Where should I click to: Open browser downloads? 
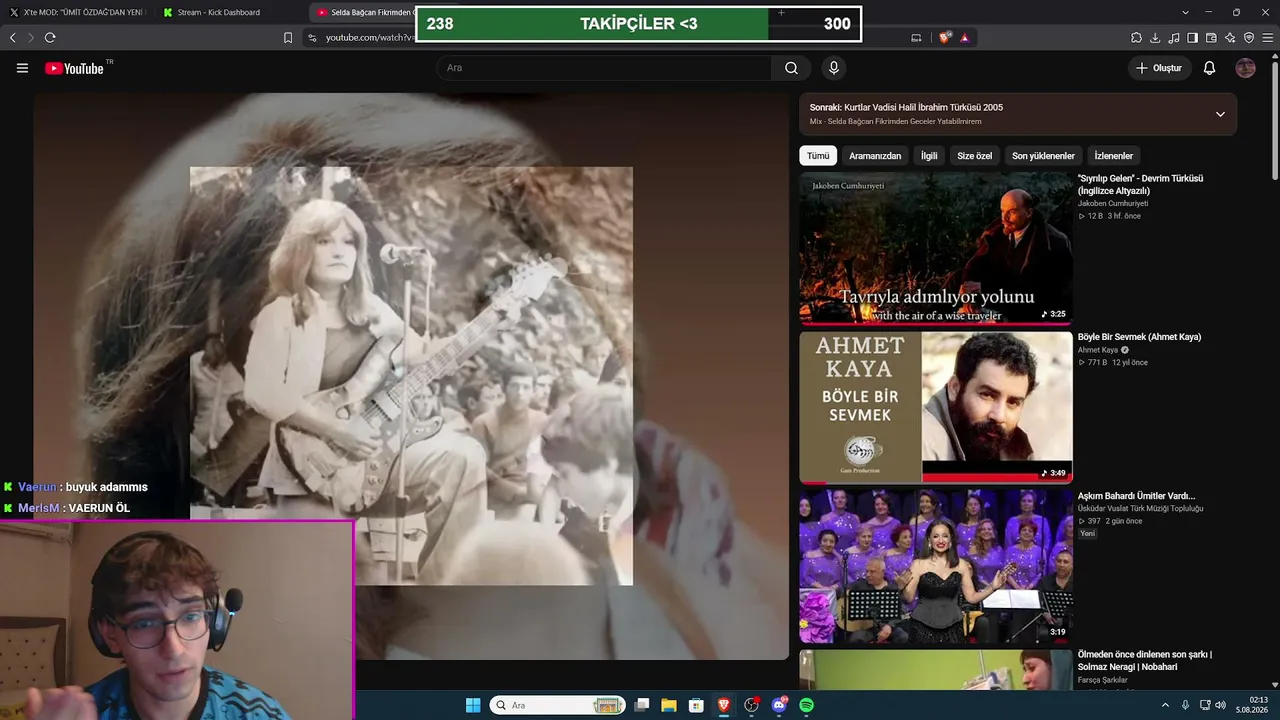(x=1155, y=38)
